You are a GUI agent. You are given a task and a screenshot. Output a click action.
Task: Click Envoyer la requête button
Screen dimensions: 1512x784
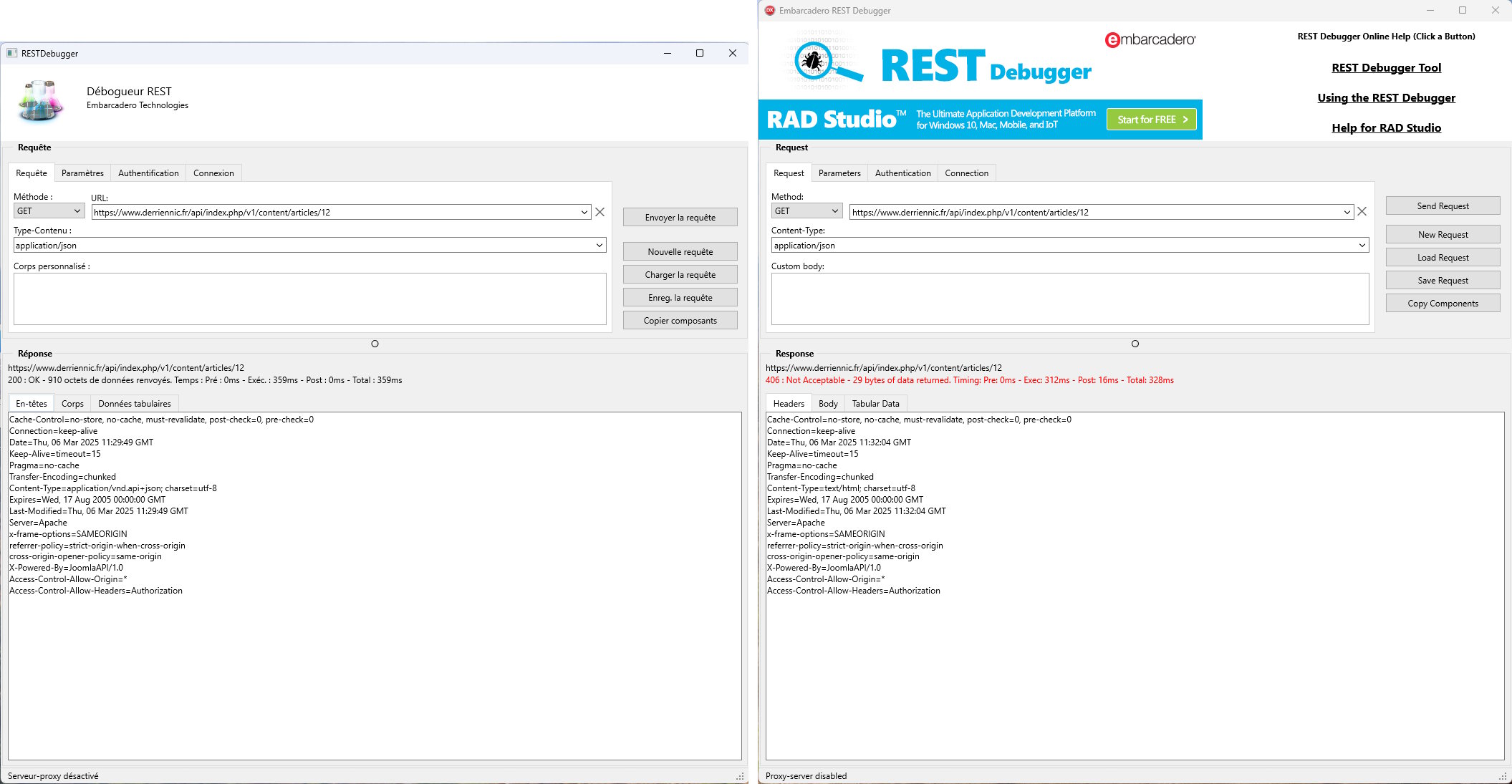680,218
